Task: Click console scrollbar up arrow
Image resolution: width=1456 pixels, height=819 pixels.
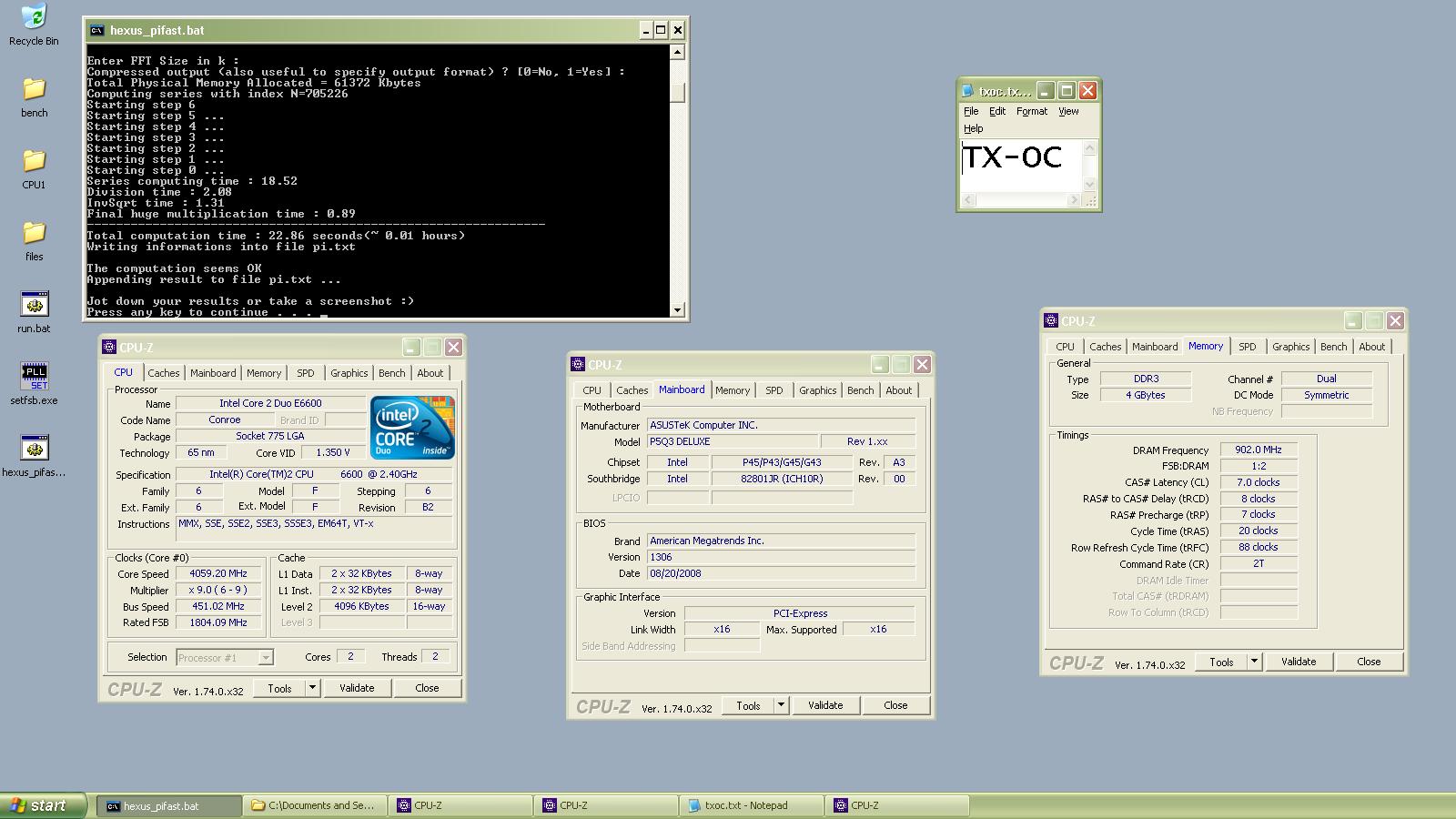Action: coord(677,52)
